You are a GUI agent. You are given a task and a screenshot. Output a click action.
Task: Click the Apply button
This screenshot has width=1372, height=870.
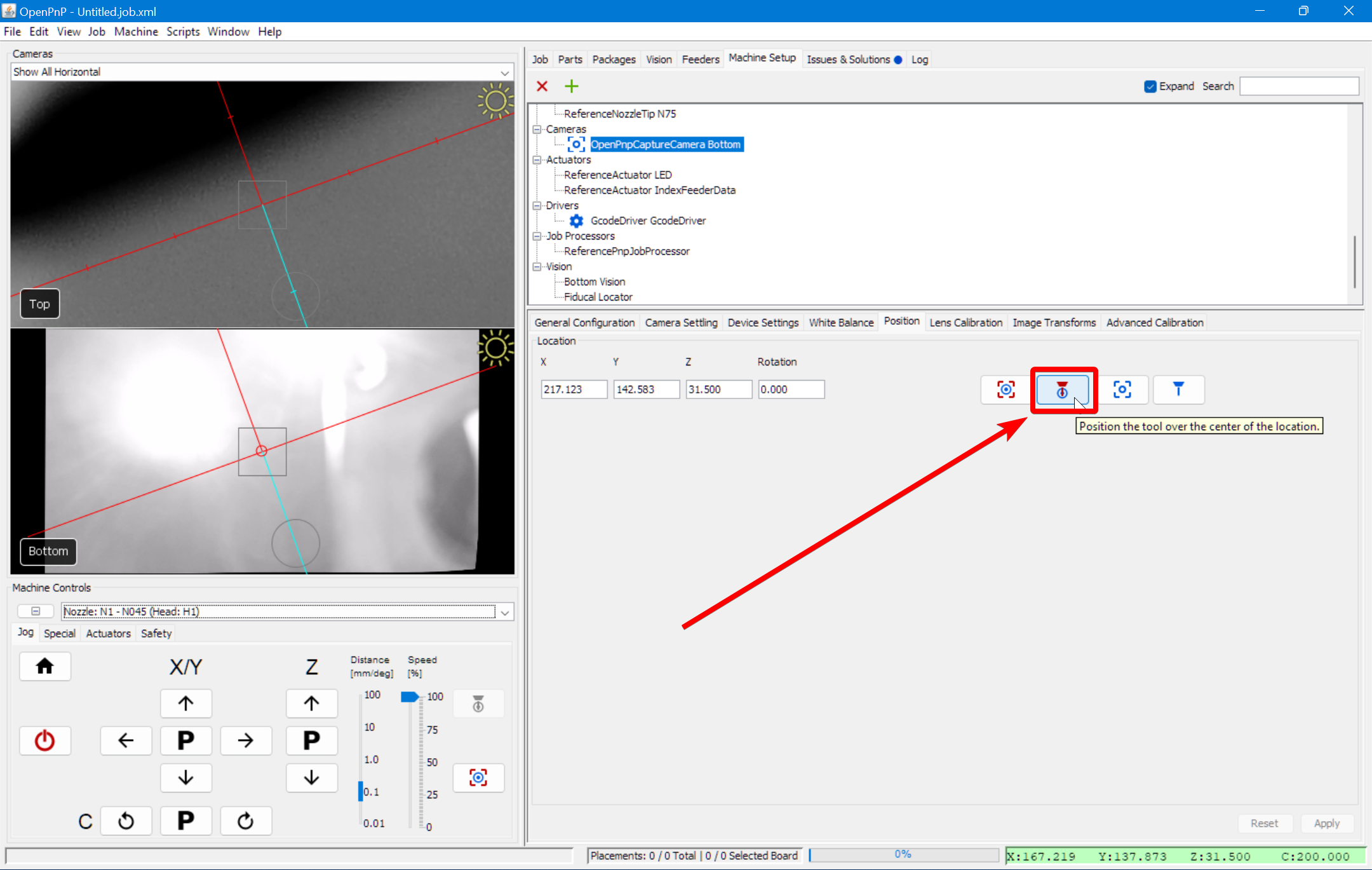coord(1326,823)
